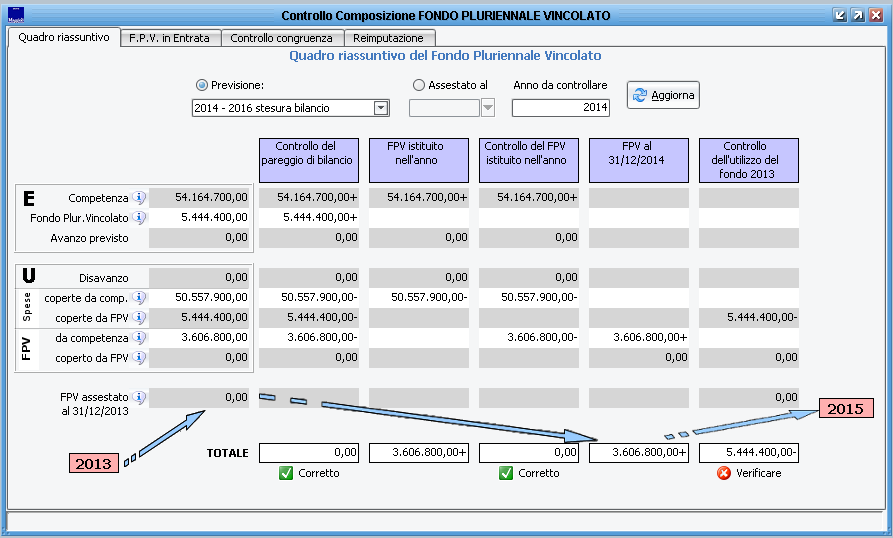This screenshot has height=538, width=893.
Task: Click the Controllo del pareggio di bilancio header
Action: pyautogui.click(x=308, y=160)
